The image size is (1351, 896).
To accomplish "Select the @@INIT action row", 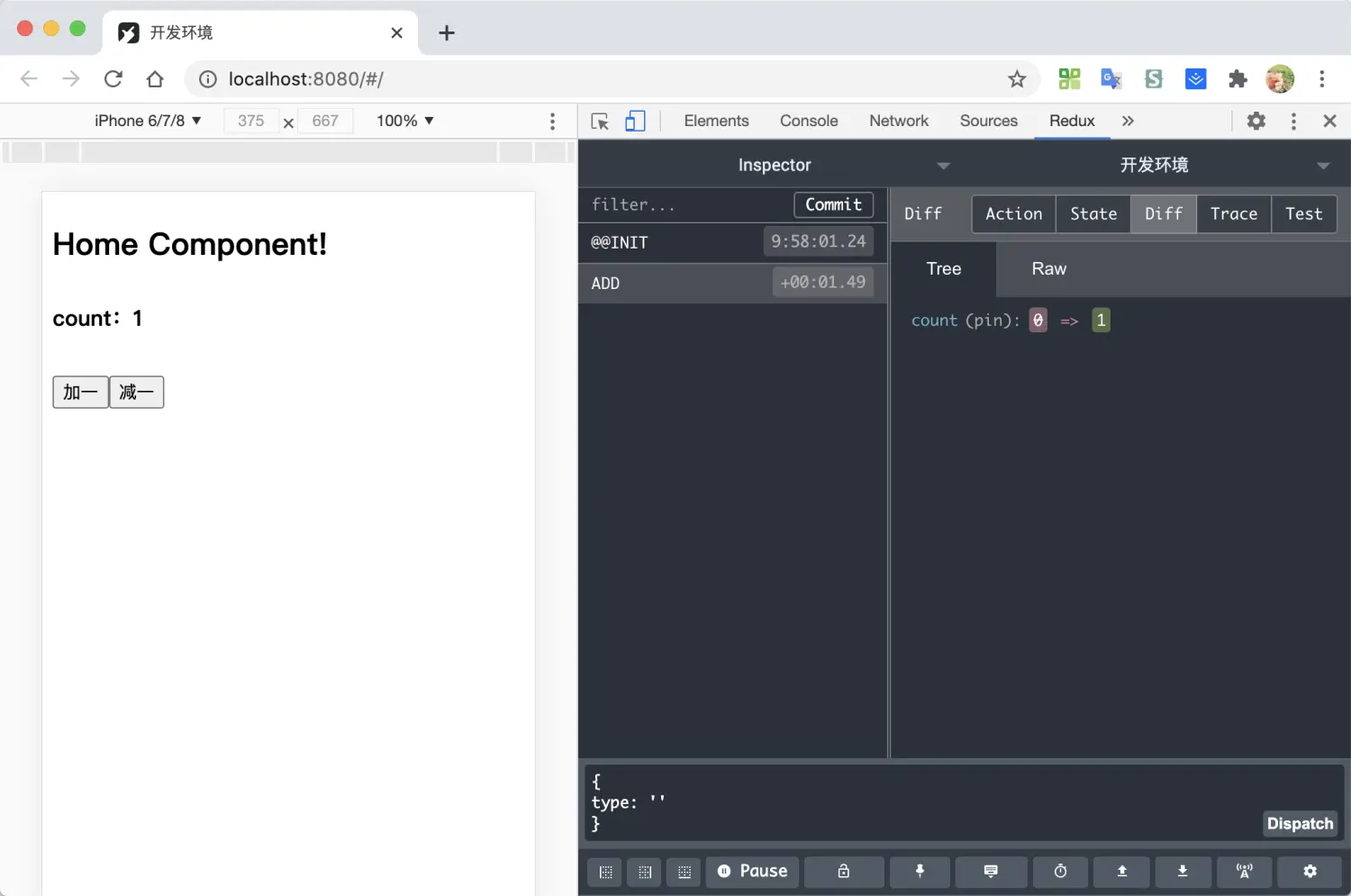I will [732, 242].
